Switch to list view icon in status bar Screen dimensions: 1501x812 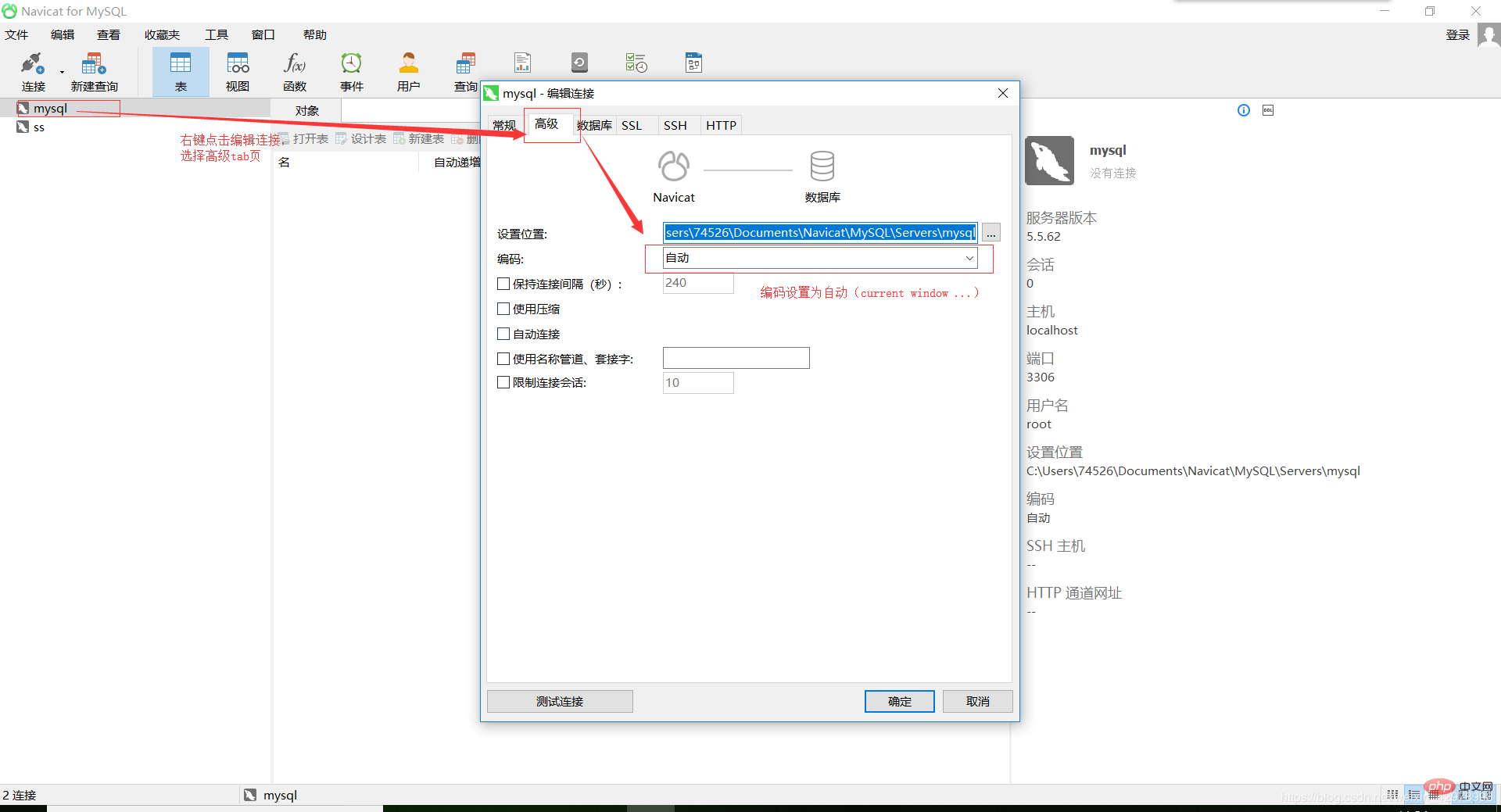[x=1414, y=795]
